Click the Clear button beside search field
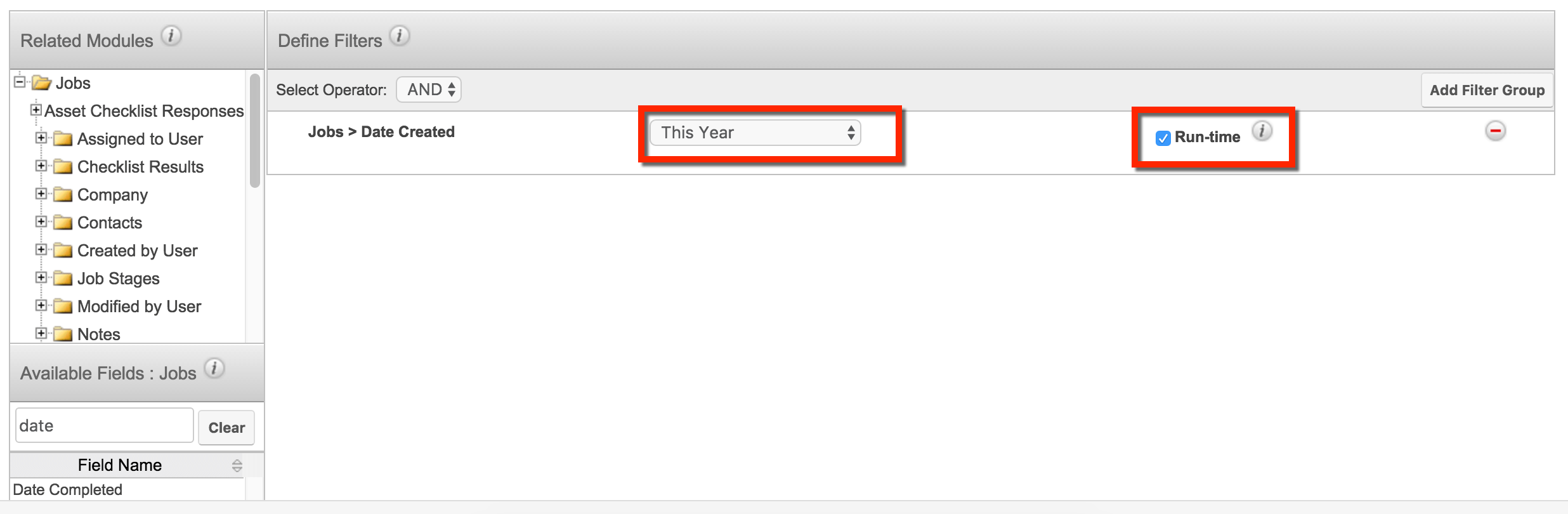 (x=226, y=428)
